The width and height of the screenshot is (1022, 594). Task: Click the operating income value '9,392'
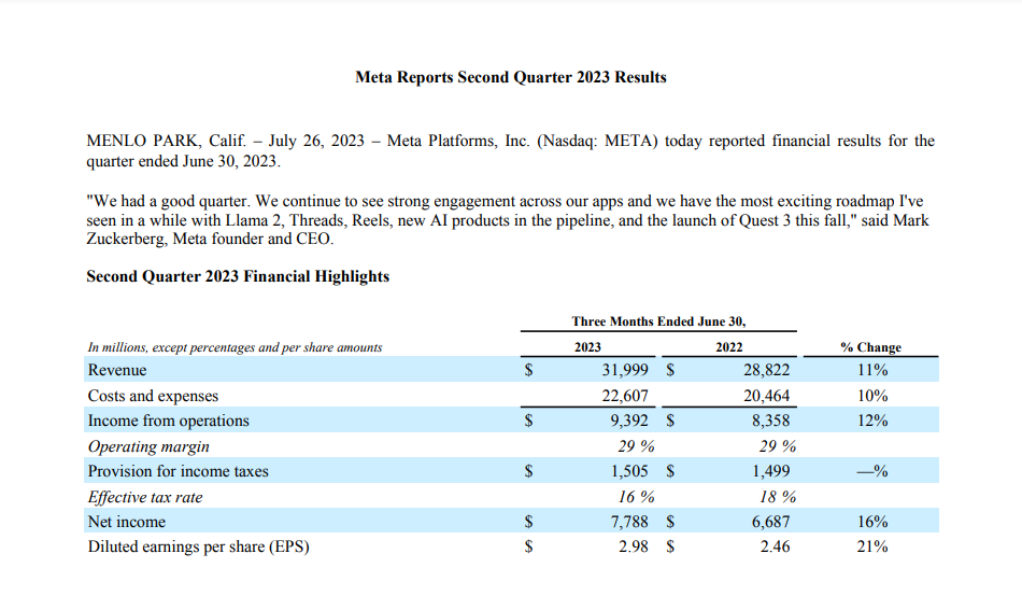[630, 421]
